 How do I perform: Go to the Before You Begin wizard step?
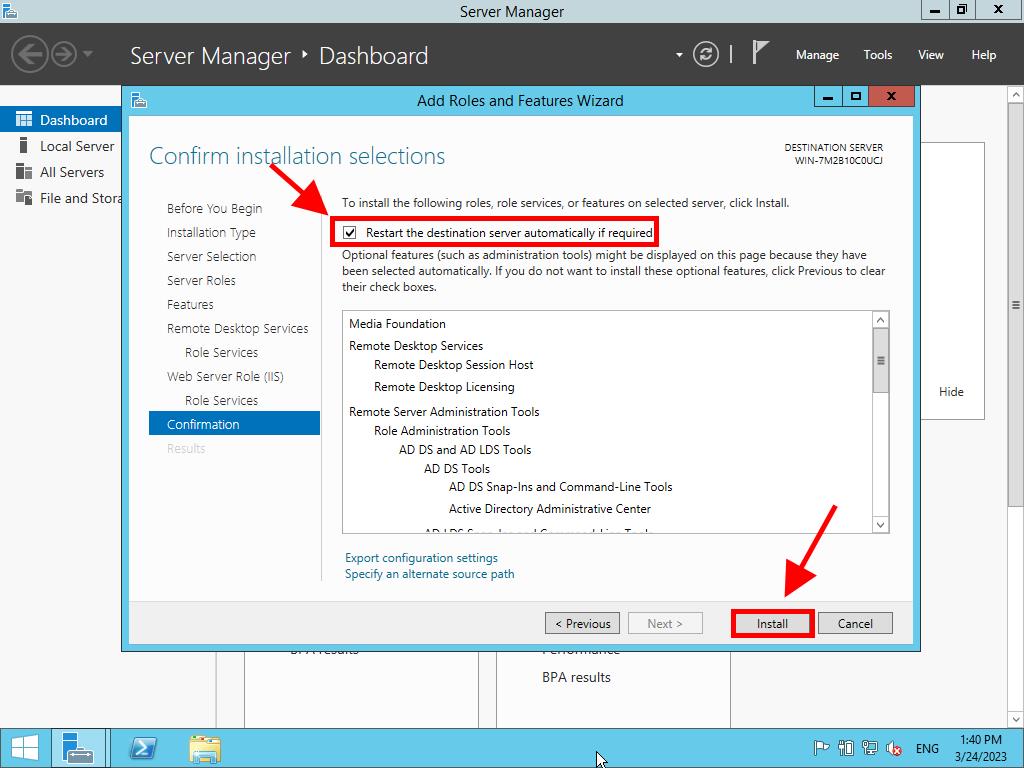(214, 208)
